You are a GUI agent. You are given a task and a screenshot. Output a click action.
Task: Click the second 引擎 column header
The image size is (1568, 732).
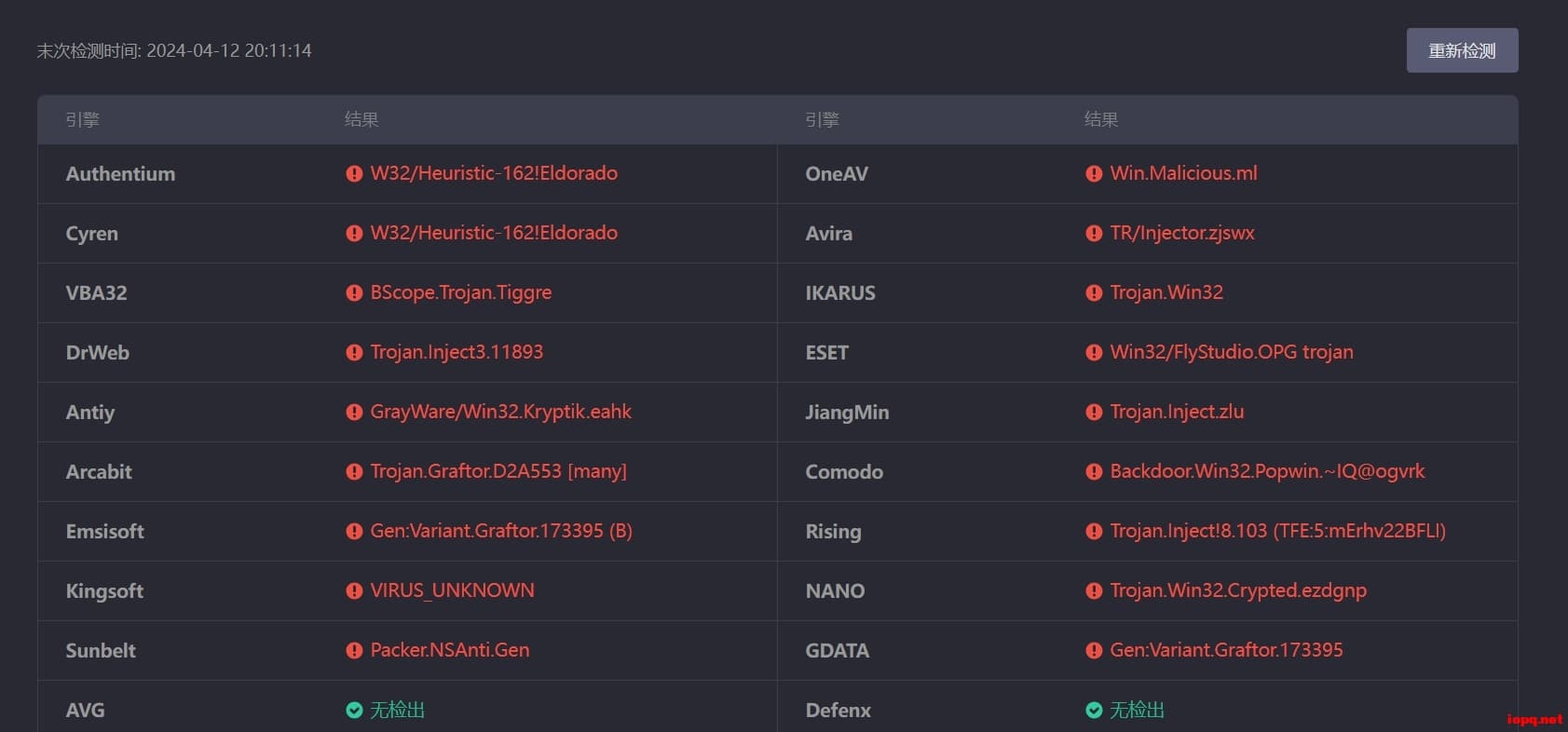pos(822,119)
